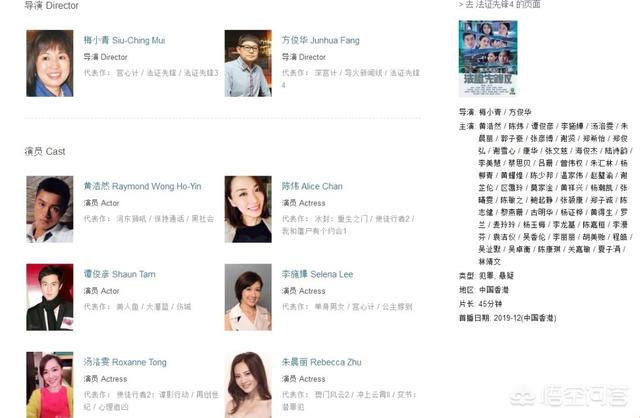Open Junhua Fang director profile link

[x=320, y=40]
